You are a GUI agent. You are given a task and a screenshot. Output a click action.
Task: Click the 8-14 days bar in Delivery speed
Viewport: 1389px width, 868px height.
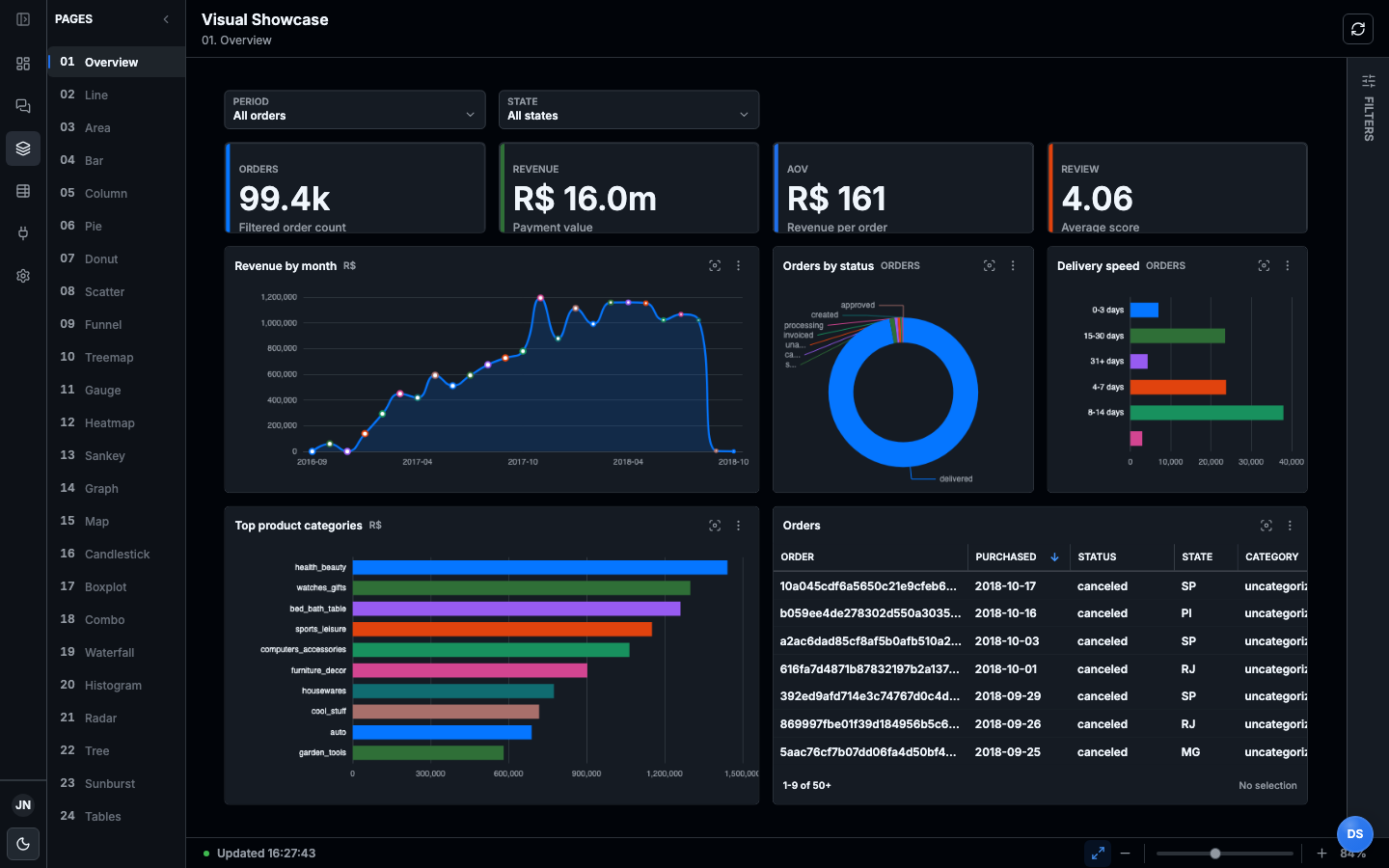(x=1207, y=413)
